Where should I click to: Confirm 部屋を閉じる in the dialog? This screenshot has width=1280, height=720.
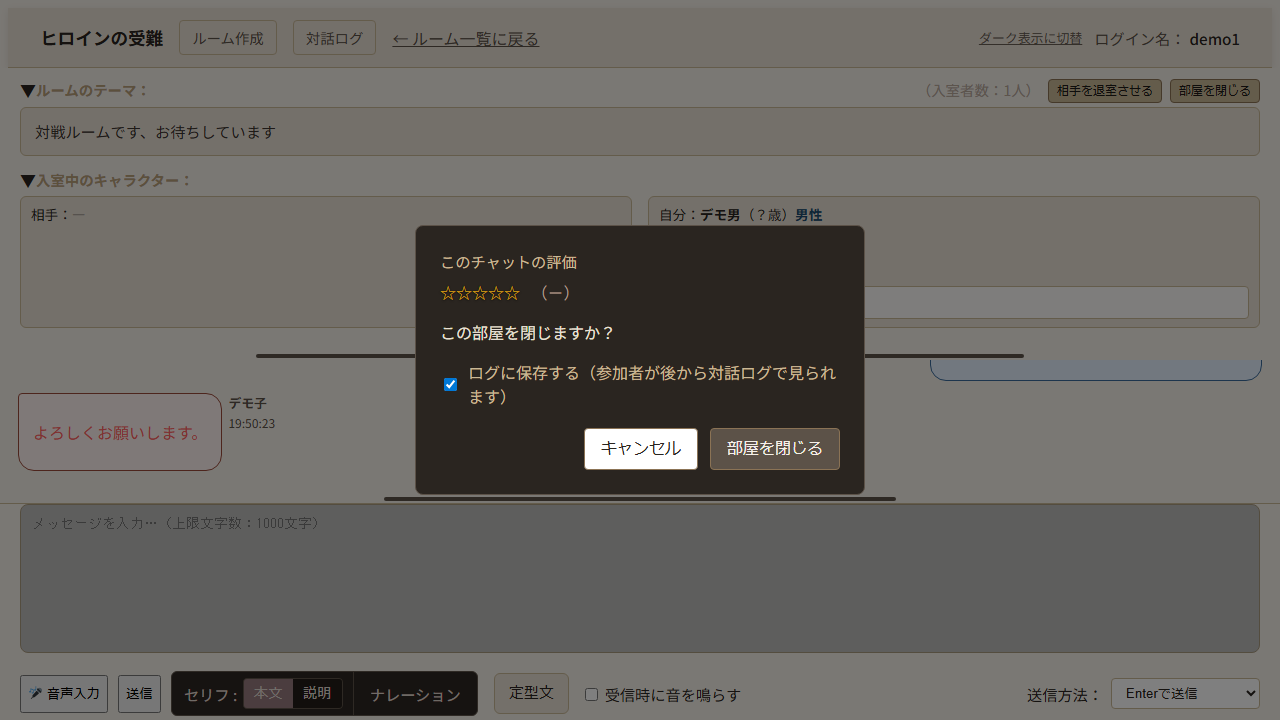coord(774,448)
